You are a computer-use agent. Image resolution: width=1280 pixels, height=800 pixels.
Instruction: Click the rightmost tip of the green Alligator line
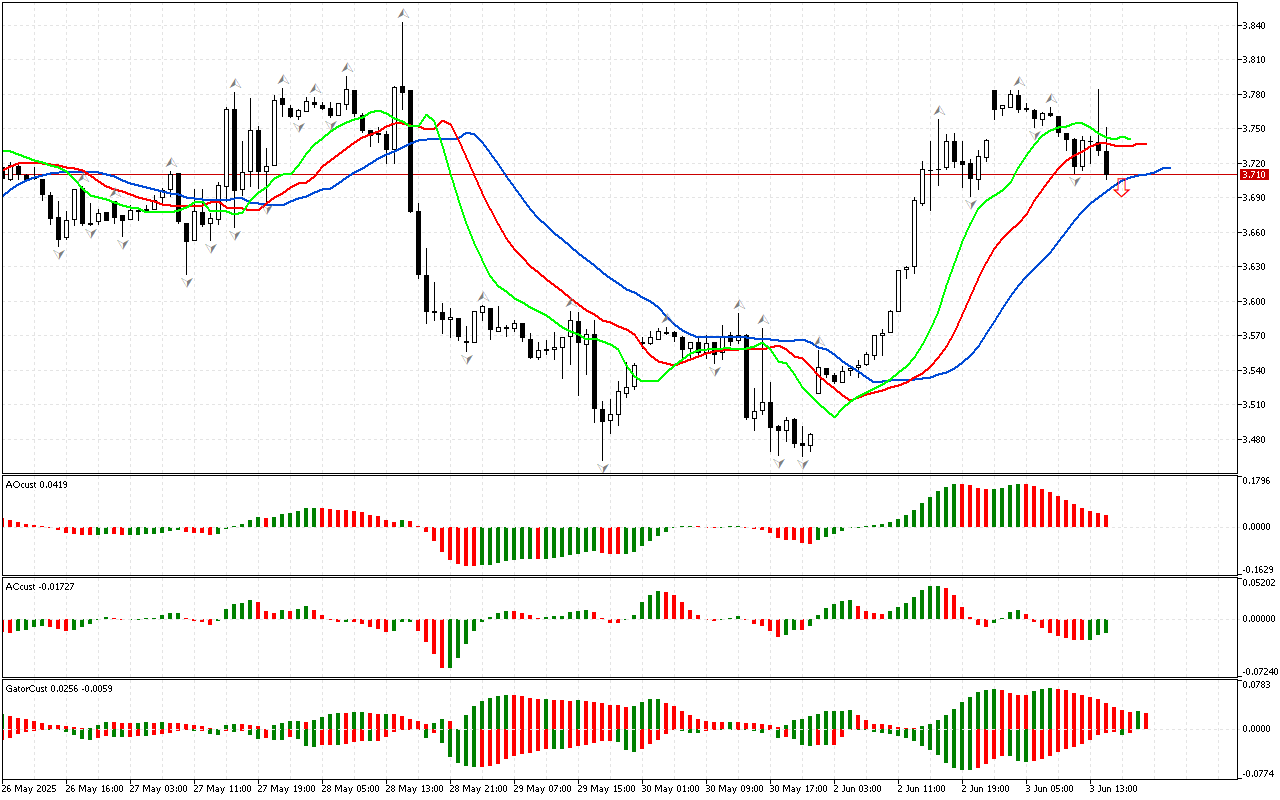tap(1131, 139)
